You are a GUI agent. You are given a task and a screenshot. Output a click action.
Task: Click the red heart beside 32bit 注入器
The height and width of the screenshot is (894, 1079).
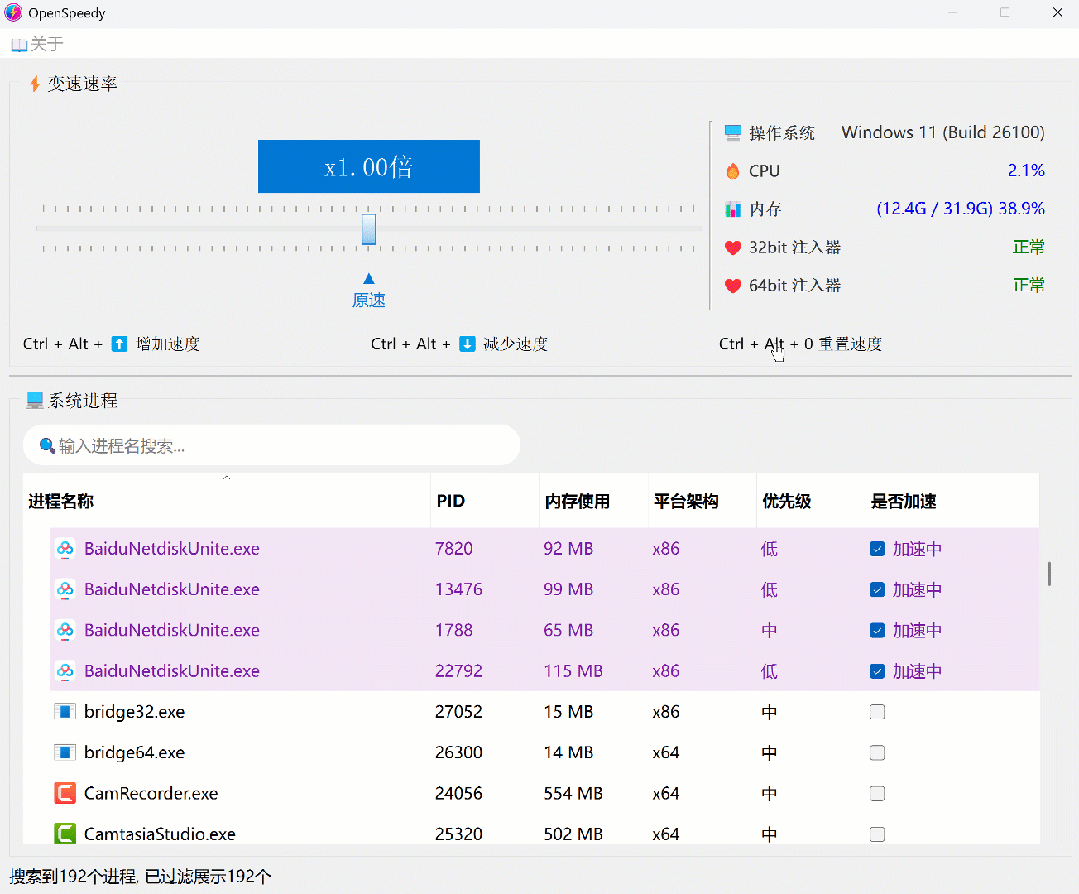point(733,247)
